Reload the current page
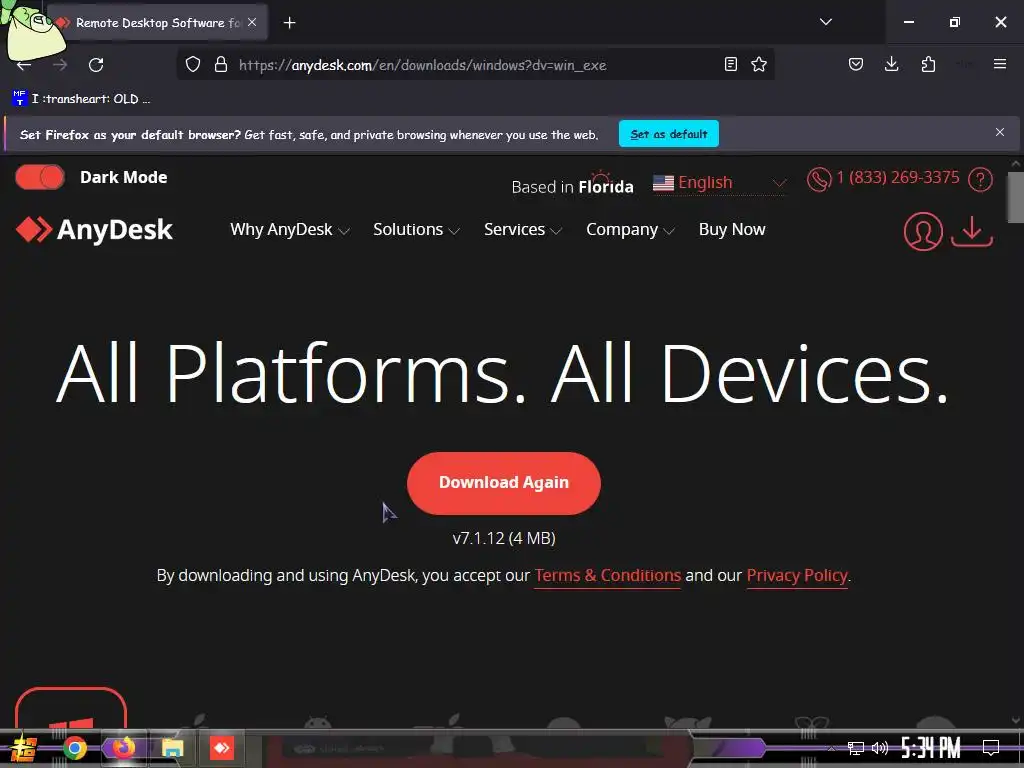The height and width of the screenshot is (768, 1024). [x=96, y=65]
